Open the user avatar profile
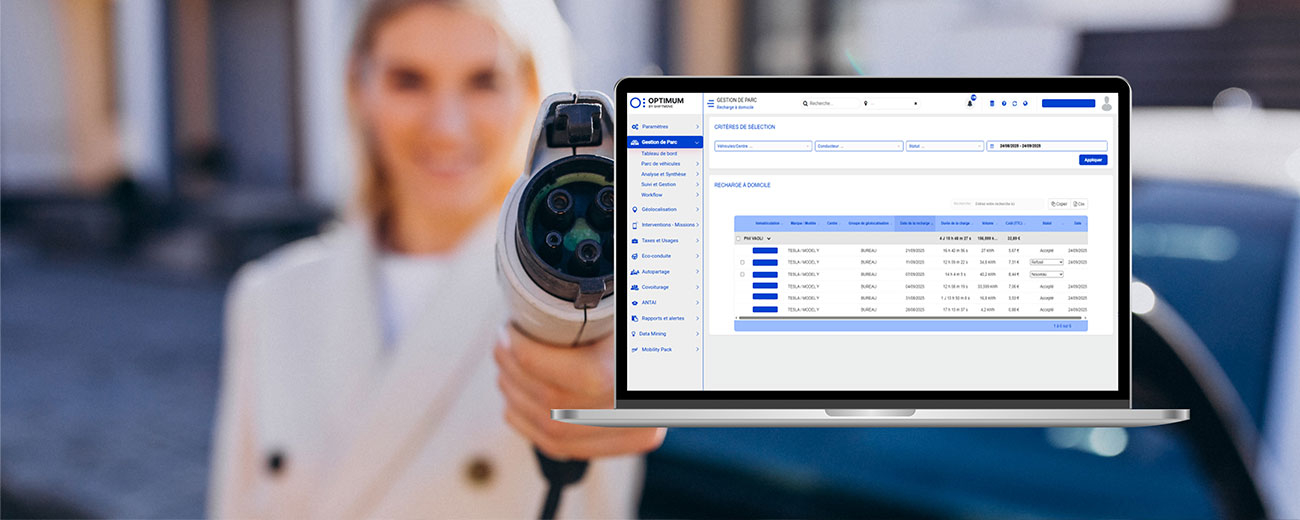 pos(1107,103)
